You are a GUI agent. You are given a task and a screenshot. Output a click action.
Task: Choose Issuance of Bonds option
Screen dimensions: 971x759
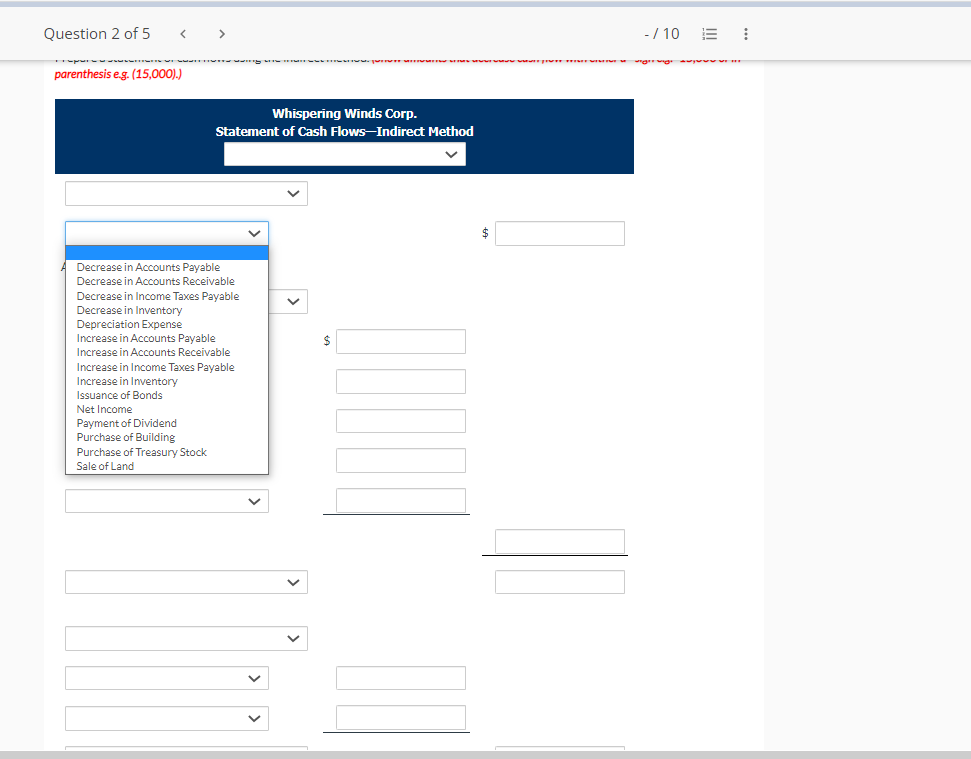tap(119, 395)
